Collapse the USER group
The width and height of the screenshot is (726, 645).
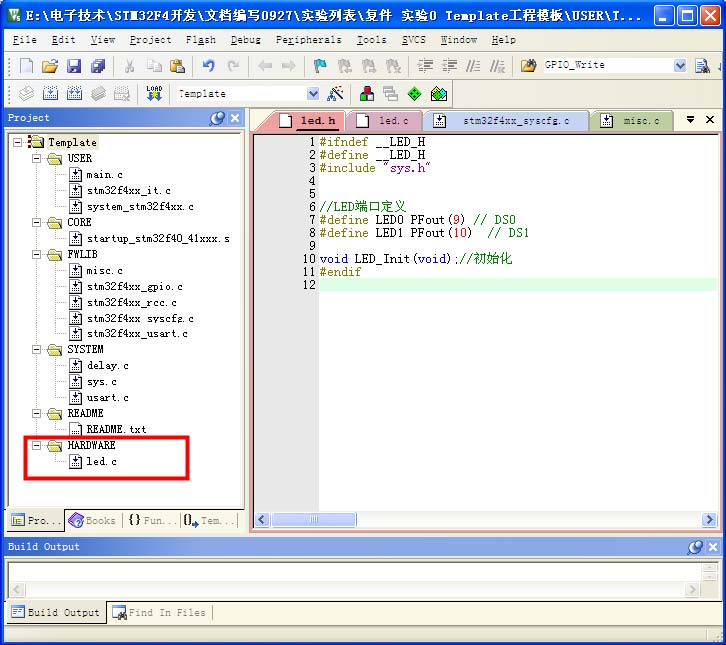pyautogui.click(x=36, y=158)
